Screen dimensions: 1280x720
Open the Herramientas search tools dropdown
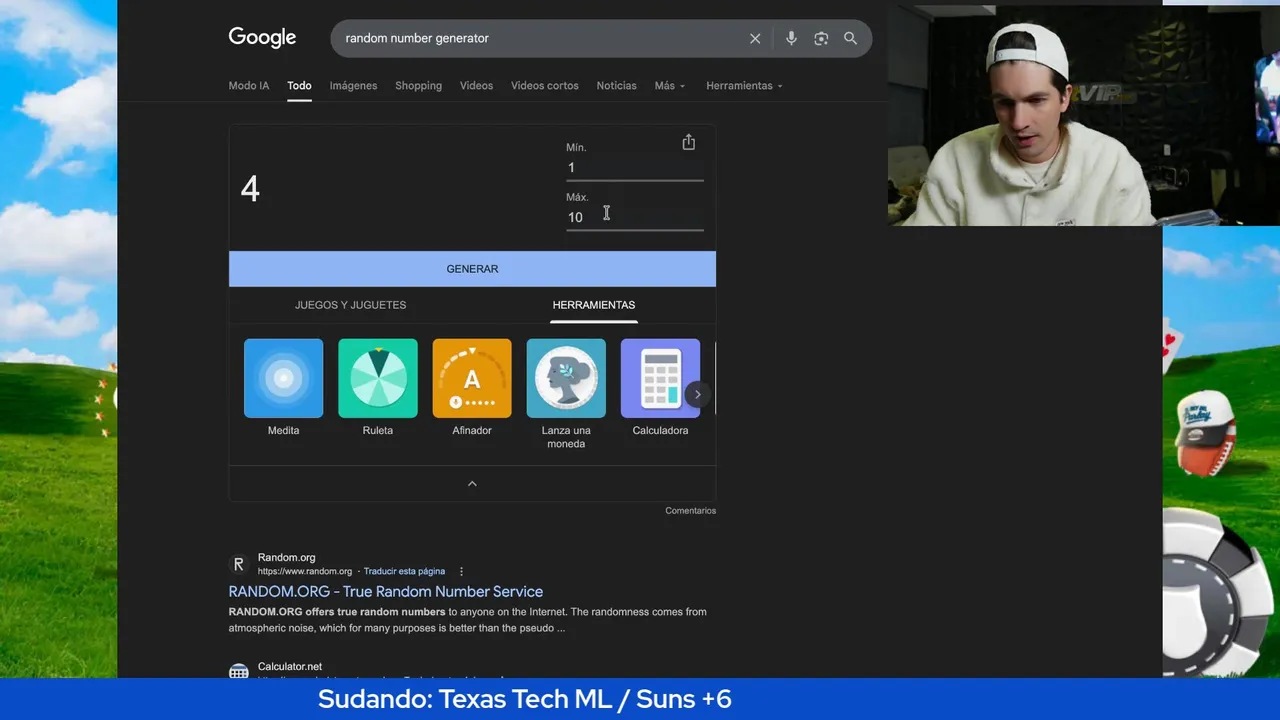point(744,86)
